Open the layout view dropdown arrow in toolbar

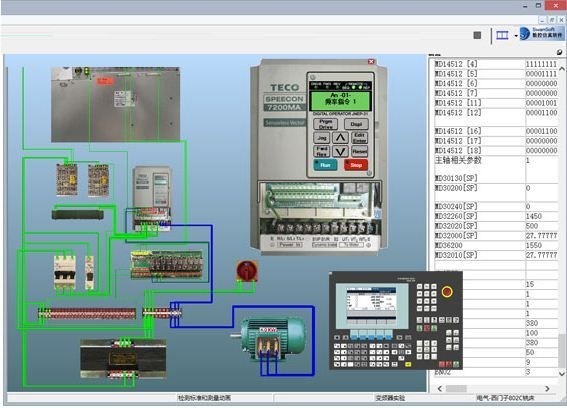516,35
